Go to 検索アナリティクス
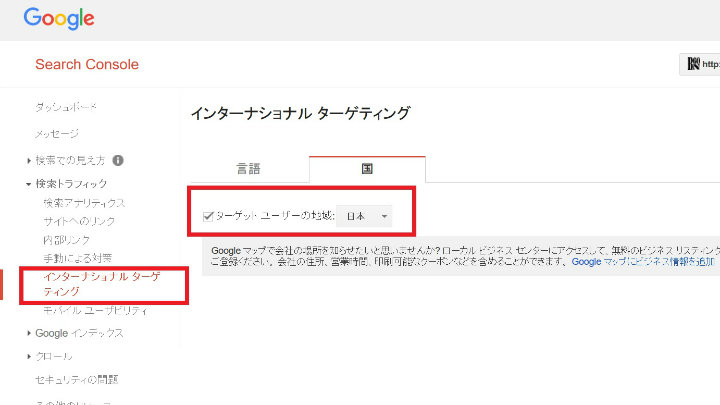Screen dimensions: 720x405 point(84,203)
